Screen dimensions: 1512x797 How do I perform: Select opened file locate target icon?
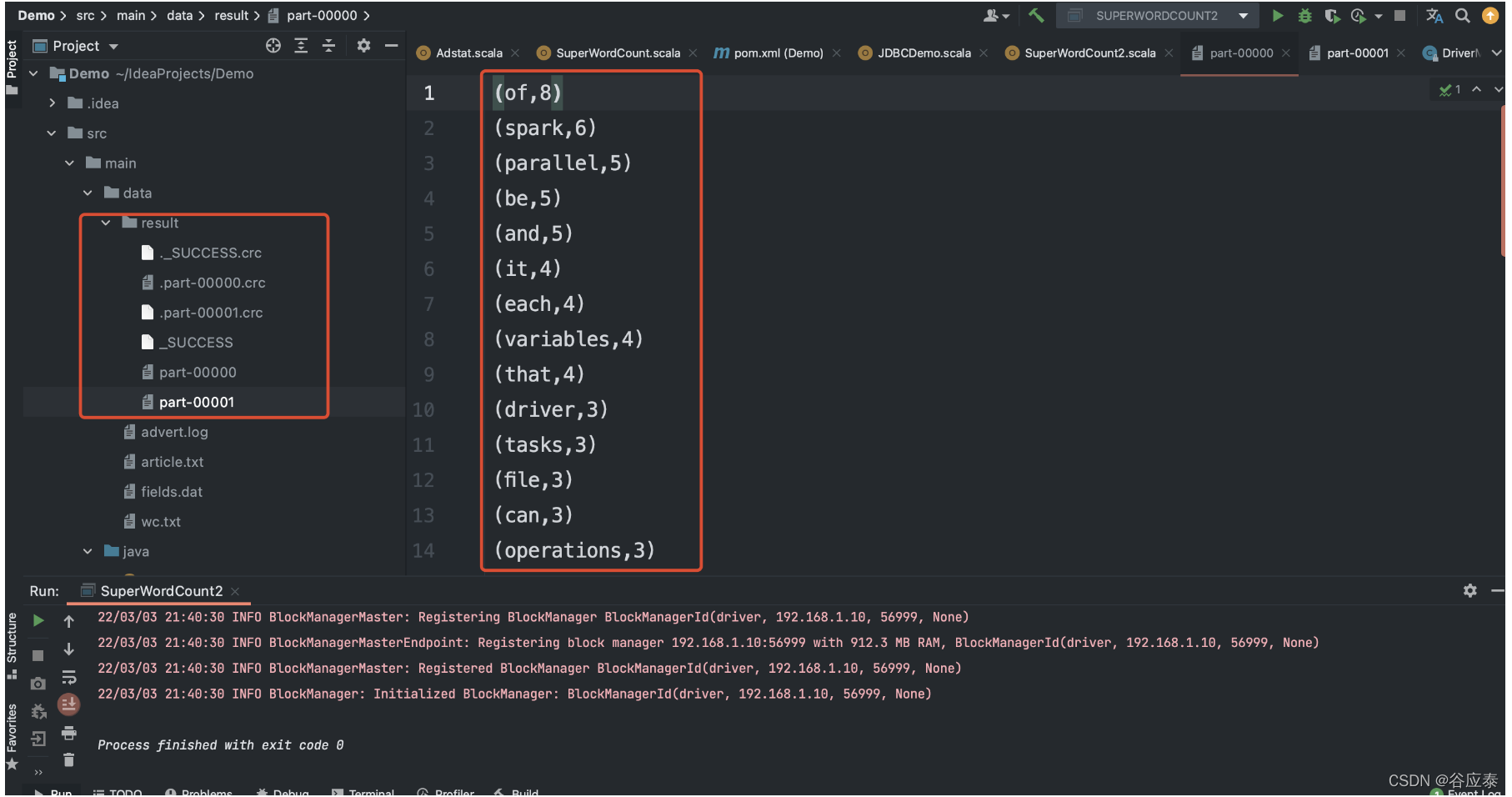[x=273, y=46]
